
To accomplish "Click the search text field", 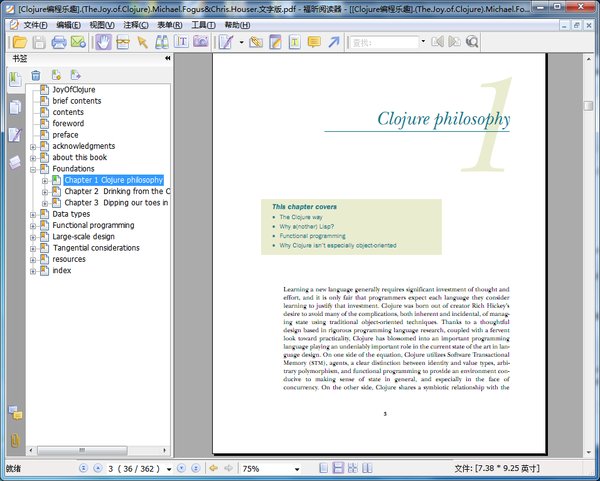I will [x=385, y=42].
